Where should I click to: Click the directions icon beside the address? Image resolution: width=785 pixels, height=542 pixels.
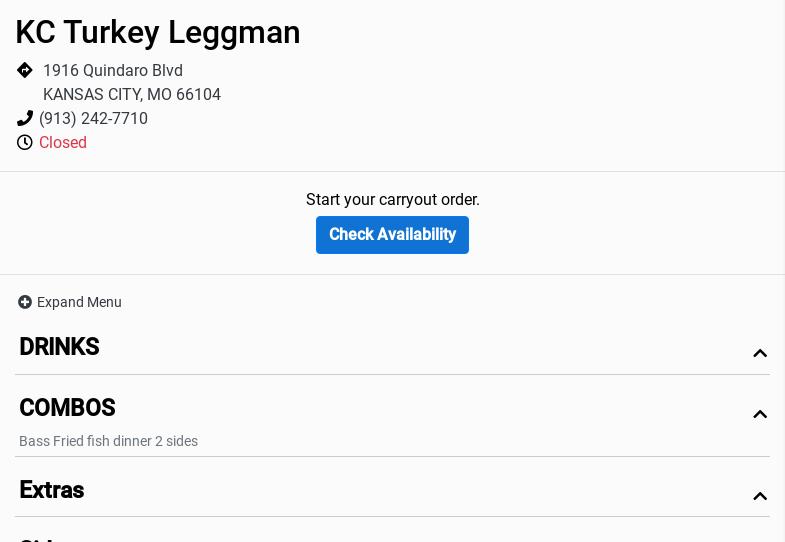(25, 70)
